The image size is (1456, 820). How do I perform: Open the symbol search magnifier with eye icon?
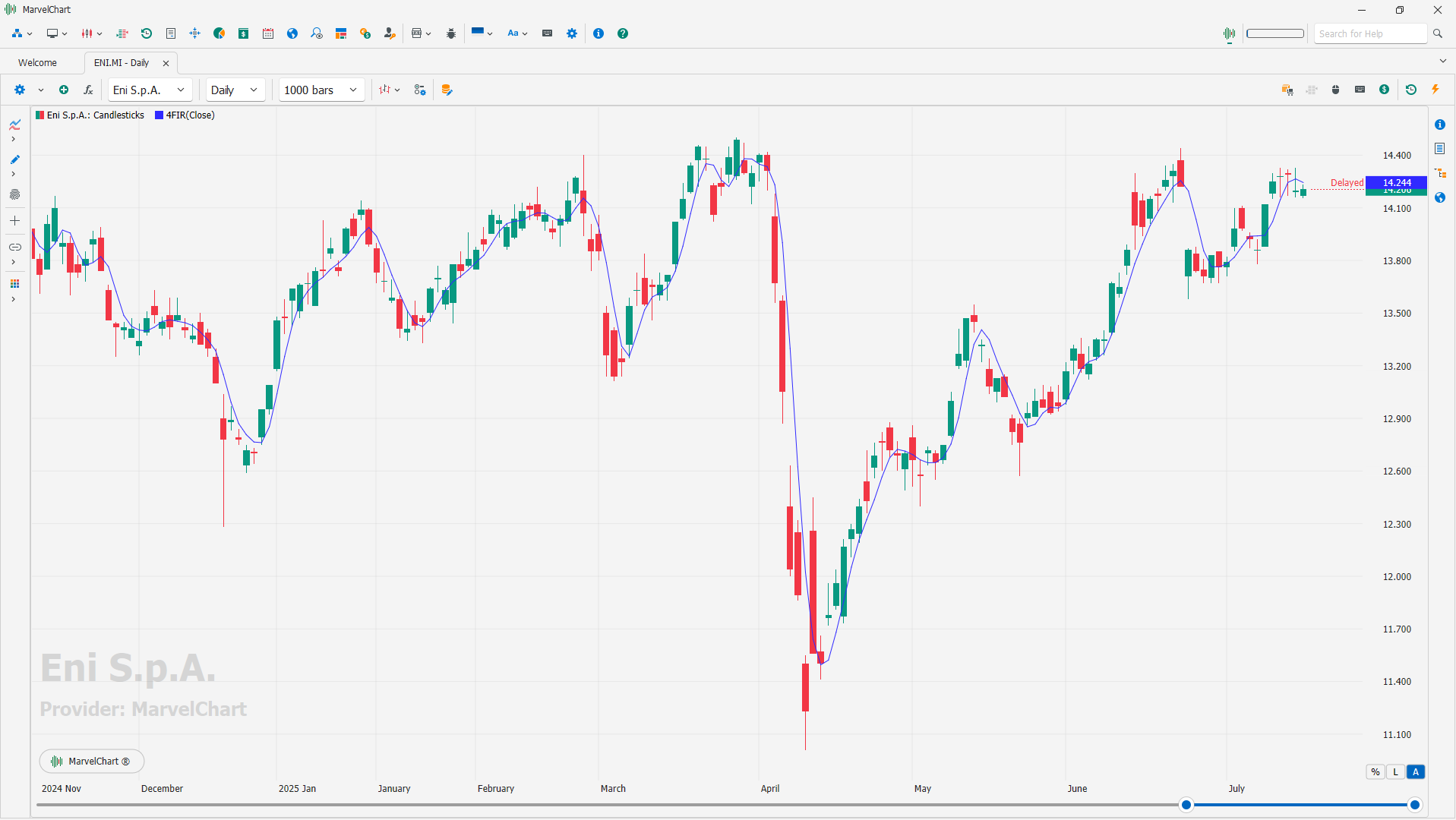317,33
